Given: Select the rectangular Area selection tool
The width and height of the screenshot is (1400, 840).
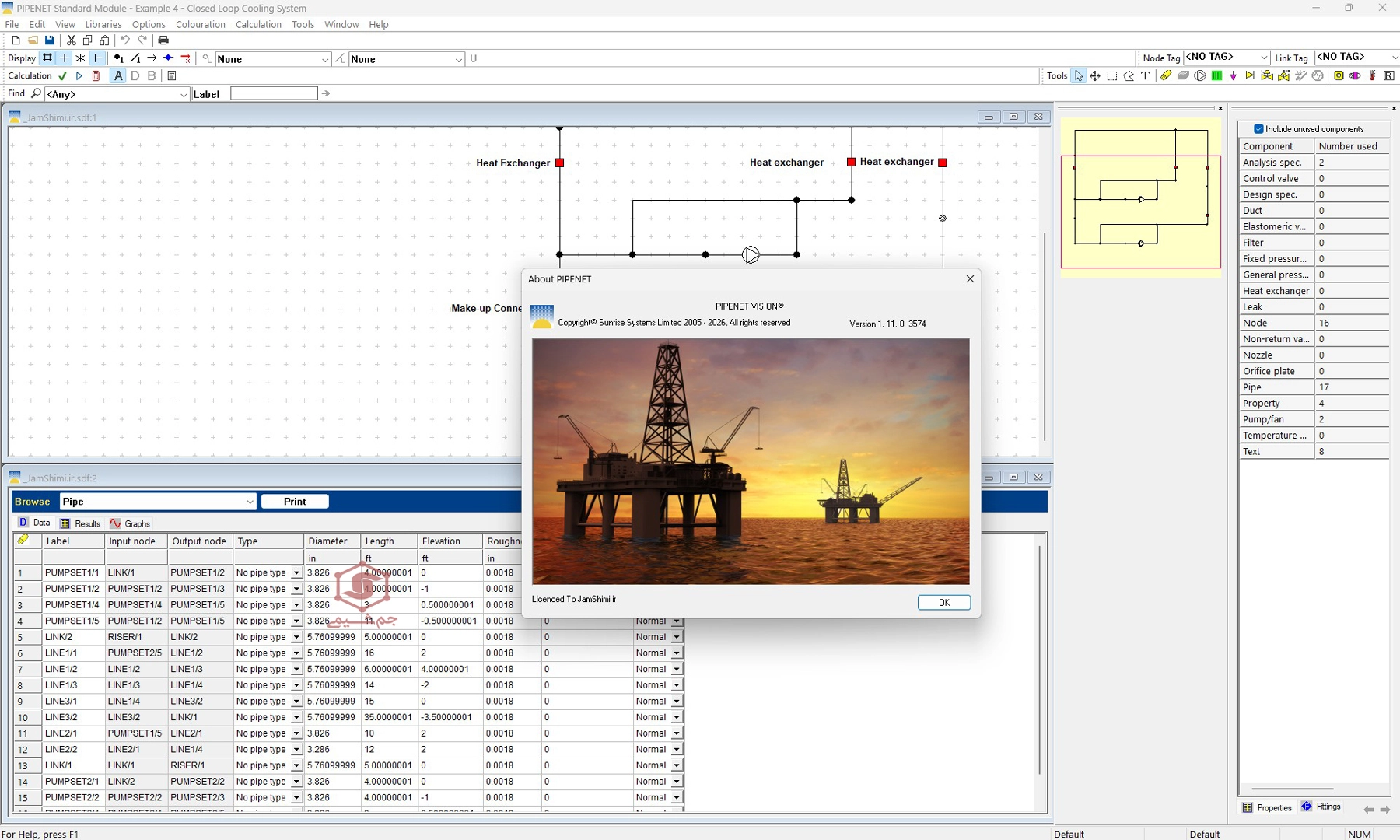Looking at the screenshot, I should pos(1112,76).
